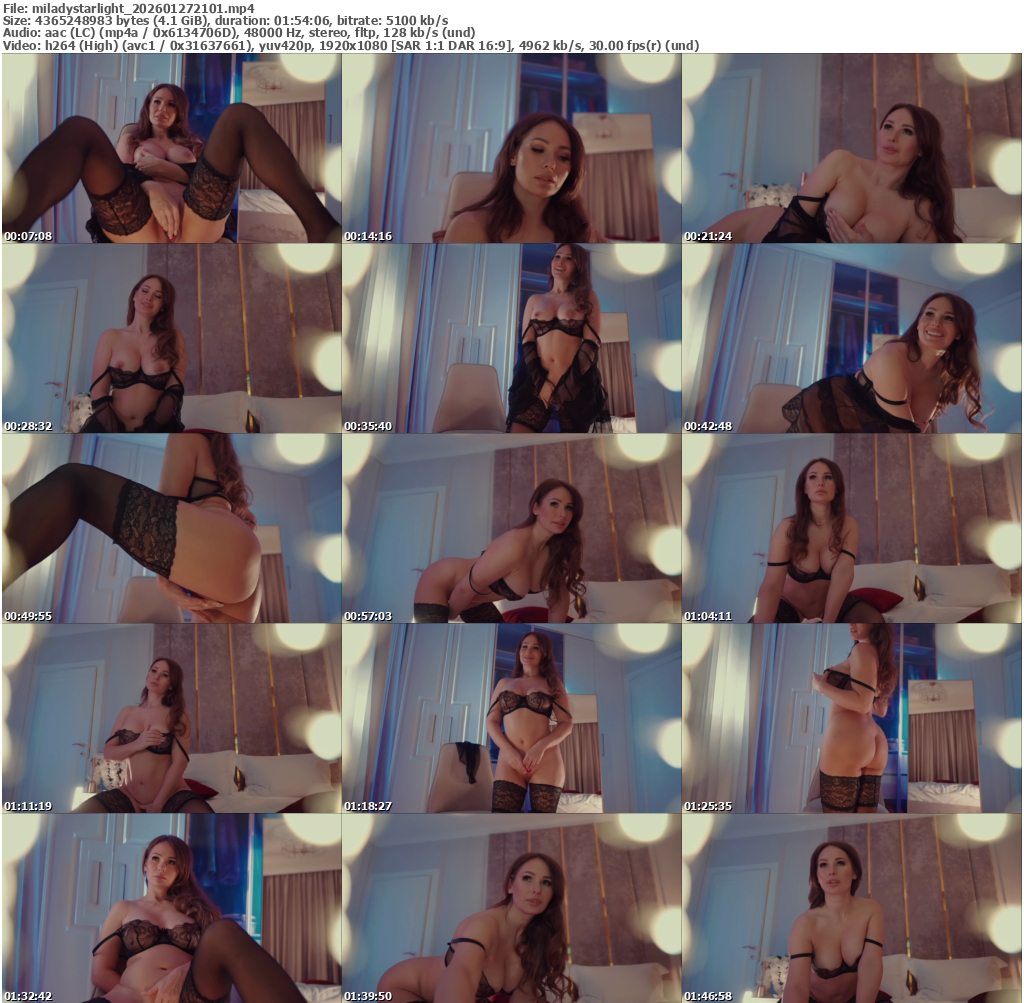This screenshot has height=1003, width=1024.
Task: Open the last frame at 01:46:58
Action: coord(851,908)
